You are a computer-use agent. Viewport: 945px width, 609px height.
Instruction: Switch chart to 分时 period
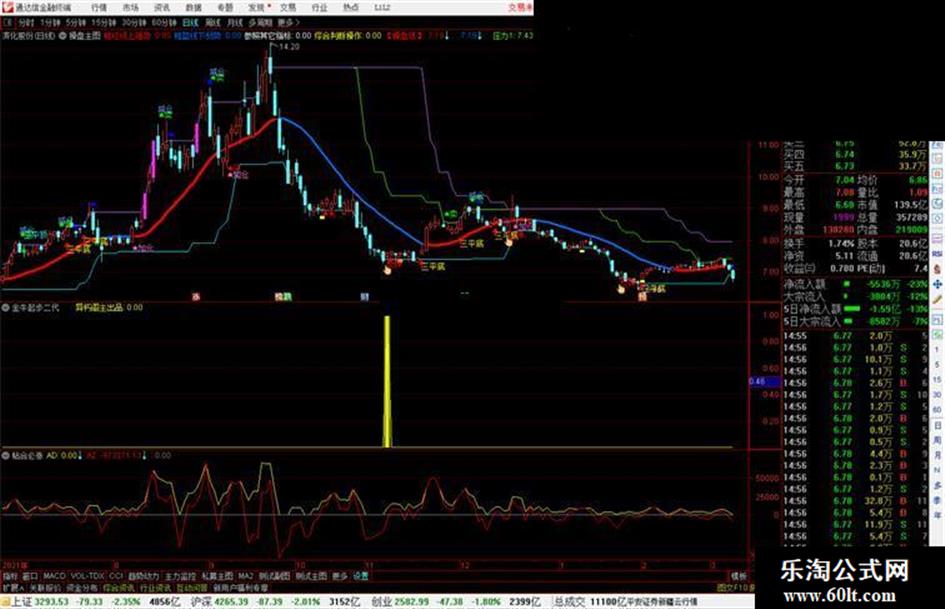click(25, 23)
